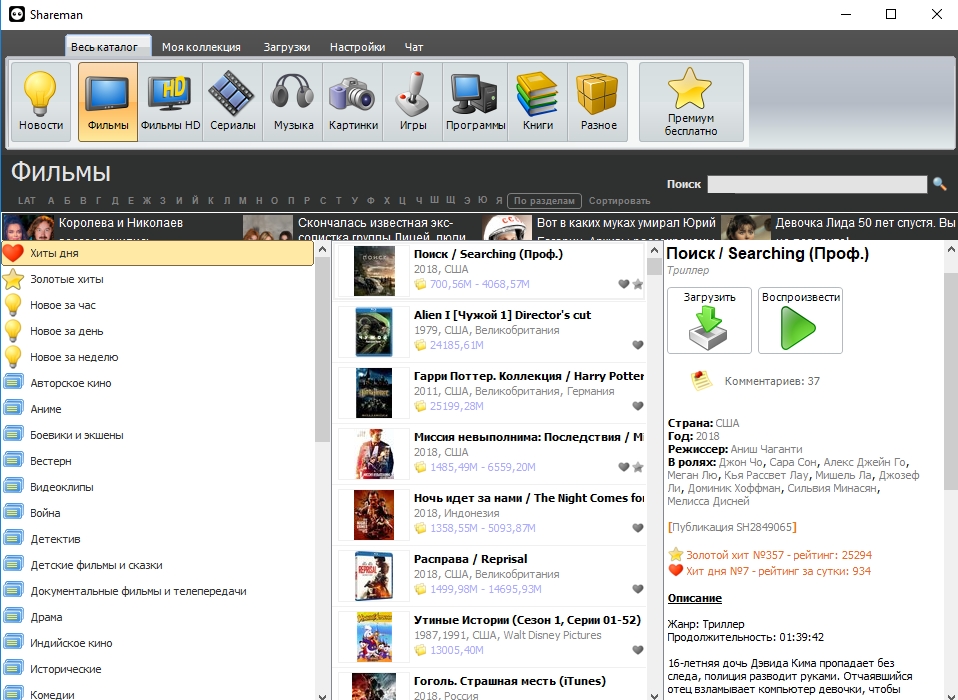Toggle star on Миссия невыполнима row
The width and height of the screenshot is (958, 700).
[638, 467]
